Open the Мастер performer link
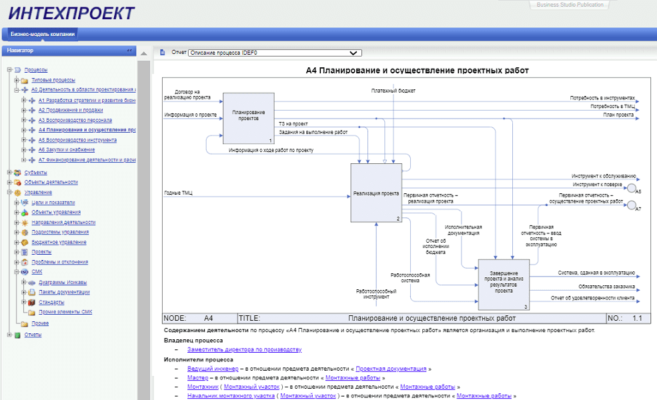 [x=197, y=378]
